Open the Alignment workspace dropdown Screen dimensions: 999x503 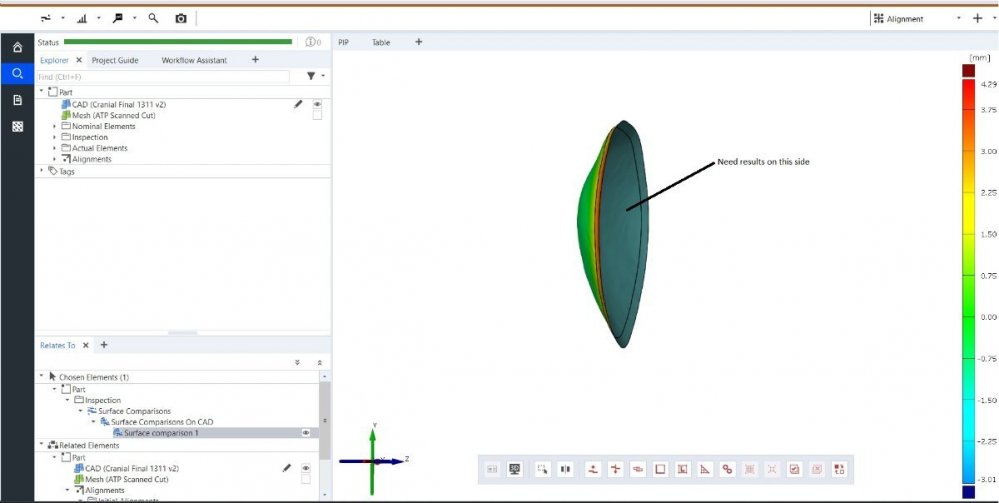(958, 19)
